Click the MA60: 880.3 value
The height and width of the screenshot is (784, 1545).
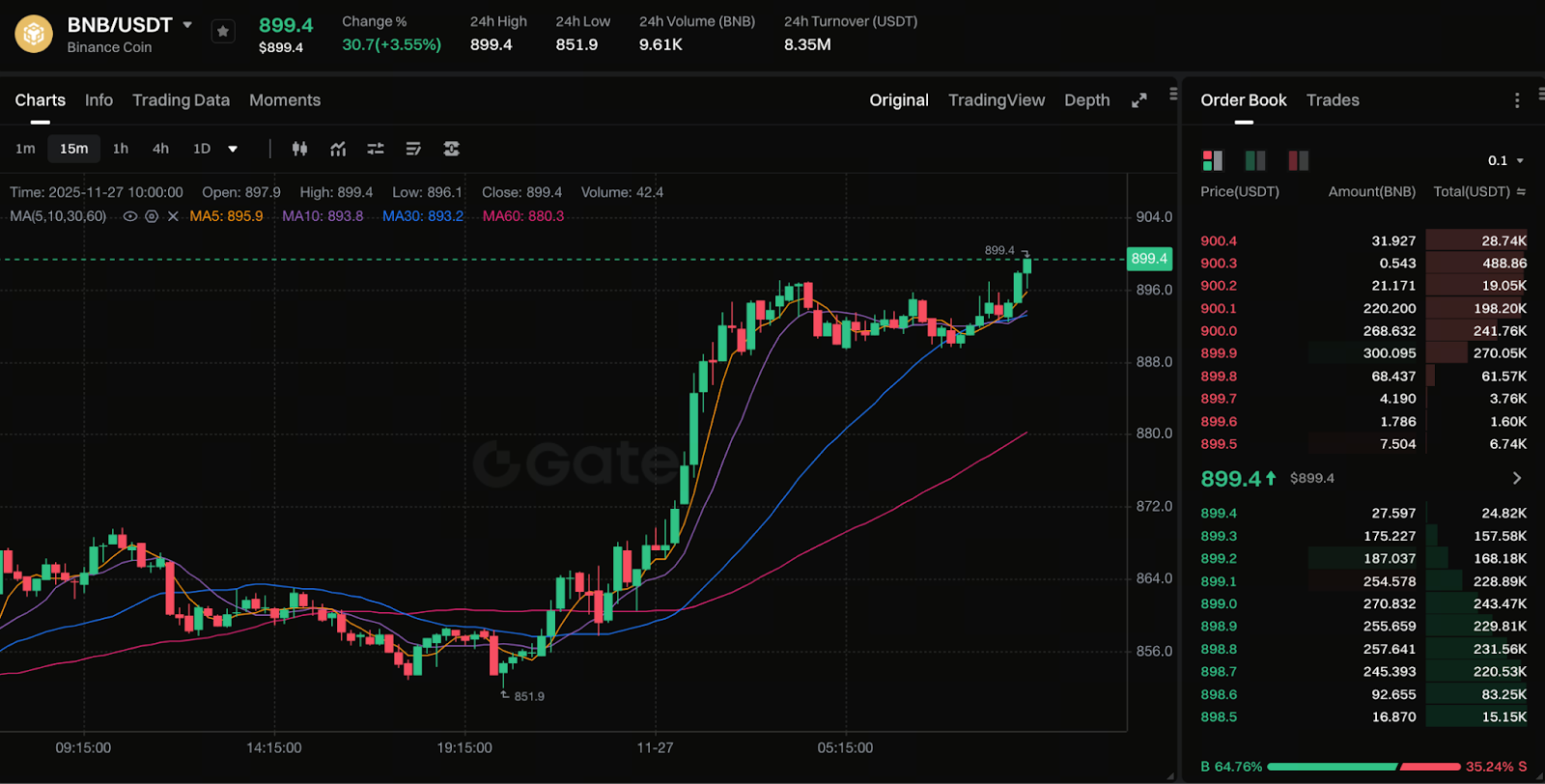(523, 216)
